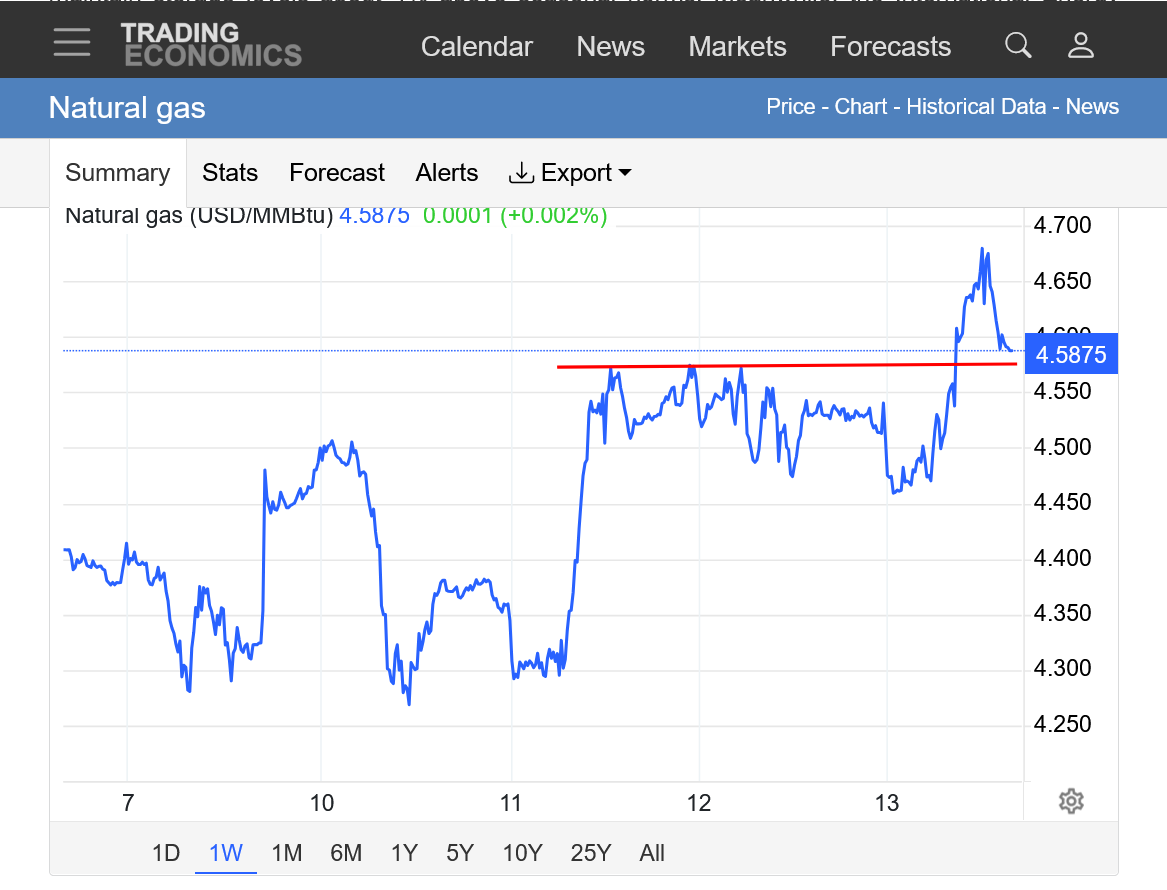Click the Historical Data link
Image resolution: width=1167 pixels, height=890 pixels.
click(x=977, y=107)
